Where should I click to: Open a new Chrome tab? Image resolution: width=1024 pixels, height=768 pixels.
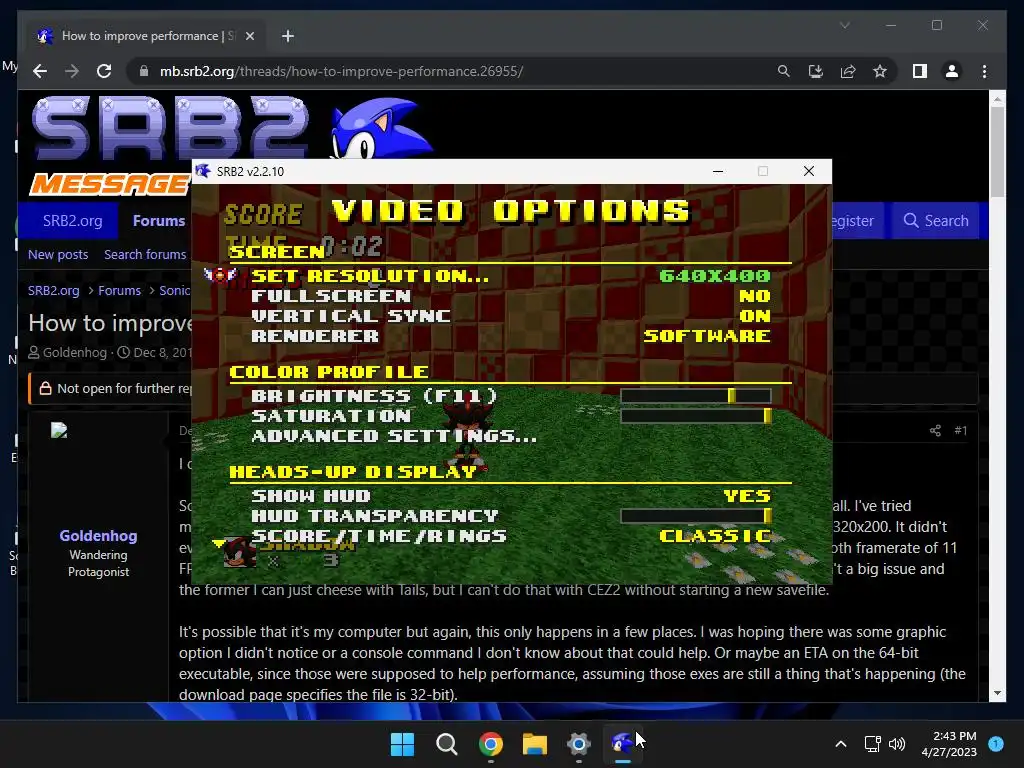click(x=288, y=36)
